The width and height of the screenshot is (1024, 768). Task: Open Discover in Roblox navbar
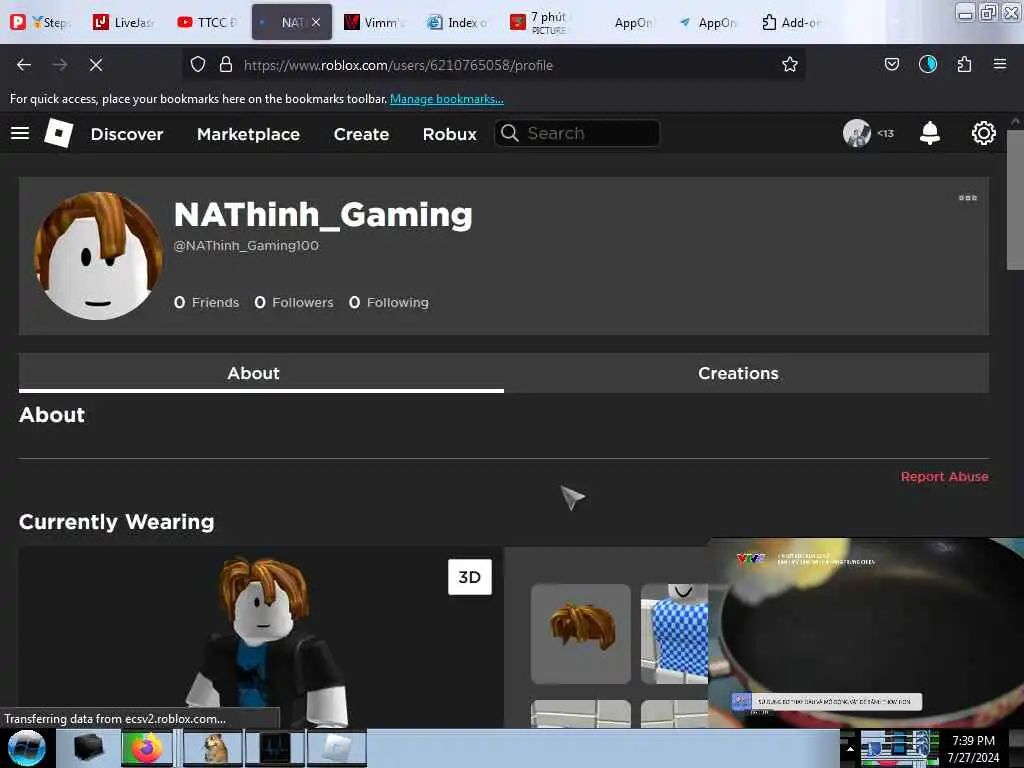[x=127, y=134]
